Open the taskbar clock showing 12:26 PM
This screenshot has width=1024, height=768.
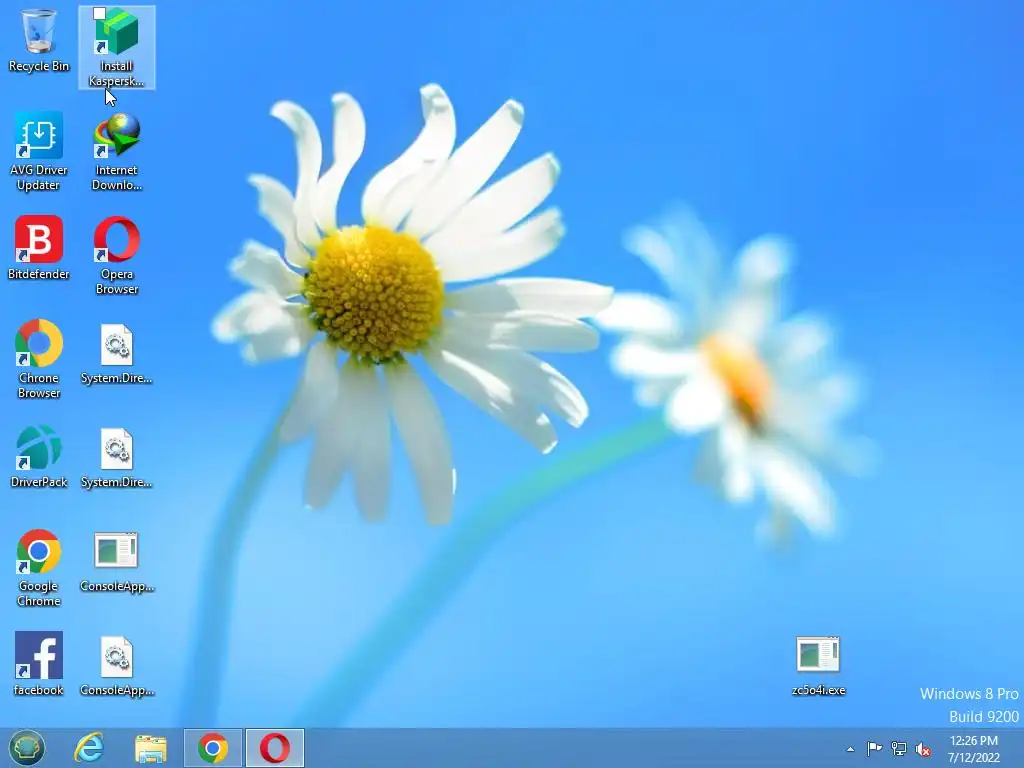pyautogui.click(x=974, y=749)
